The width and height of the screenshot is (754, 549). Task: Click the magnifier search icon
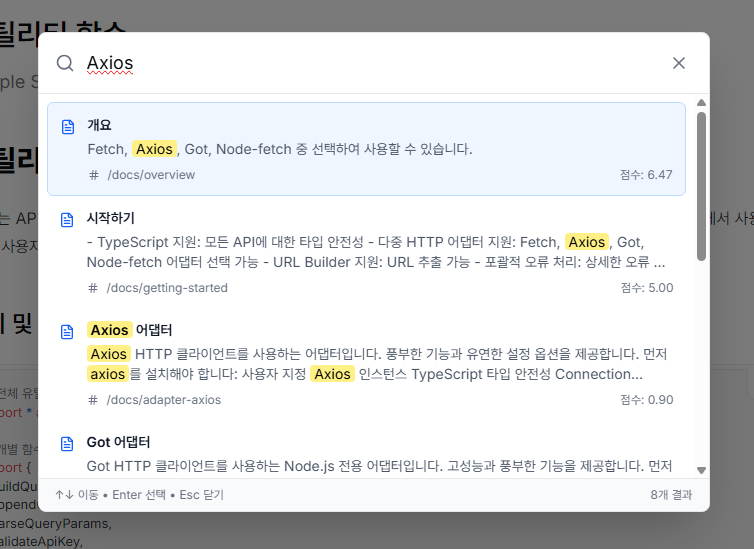(x=65, y=63)
